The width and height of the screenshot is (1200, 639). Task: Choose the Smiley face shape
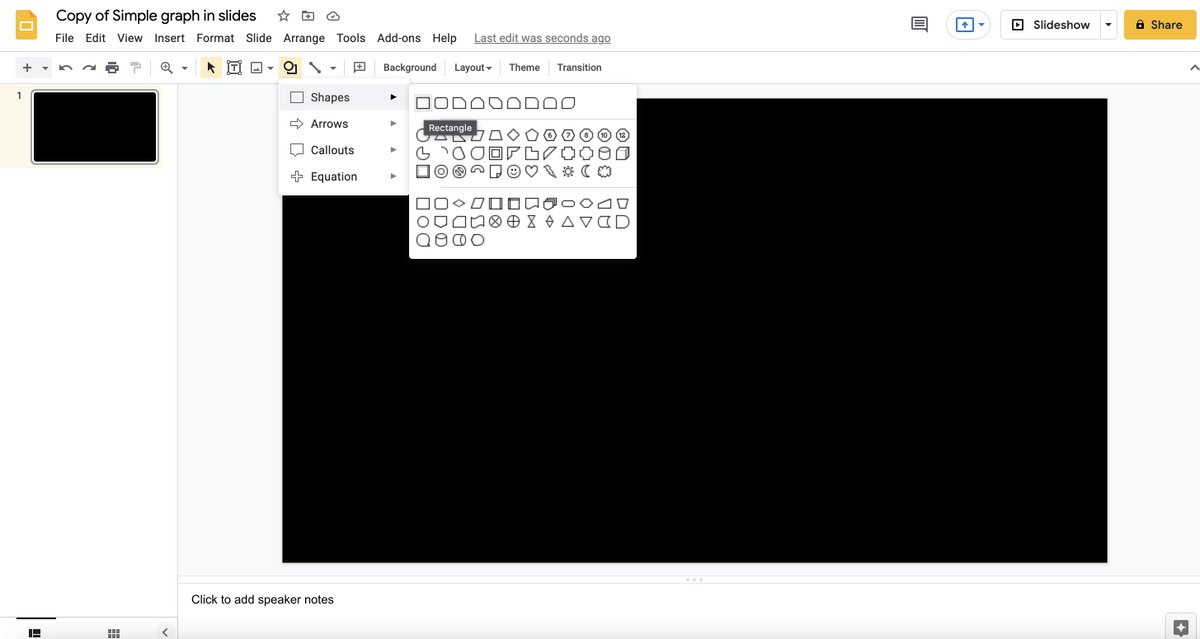point(513,171)
